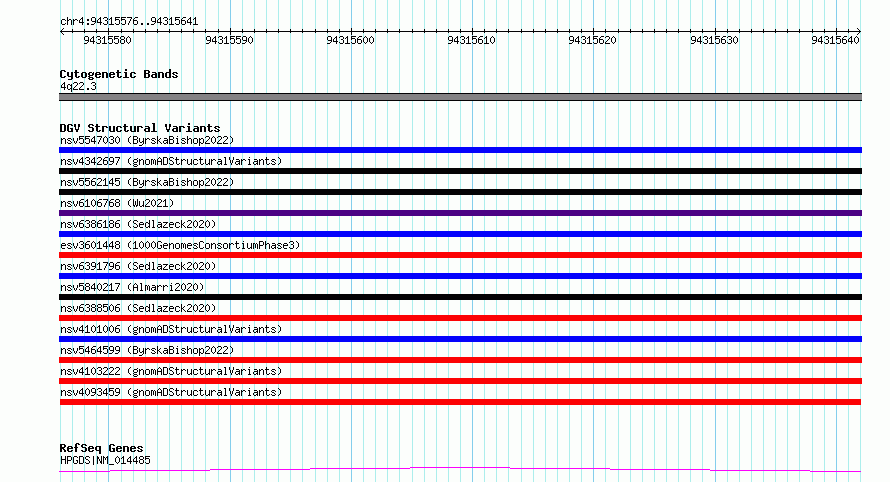Select the 4q22.3 band label

click(x=78, y=87)
